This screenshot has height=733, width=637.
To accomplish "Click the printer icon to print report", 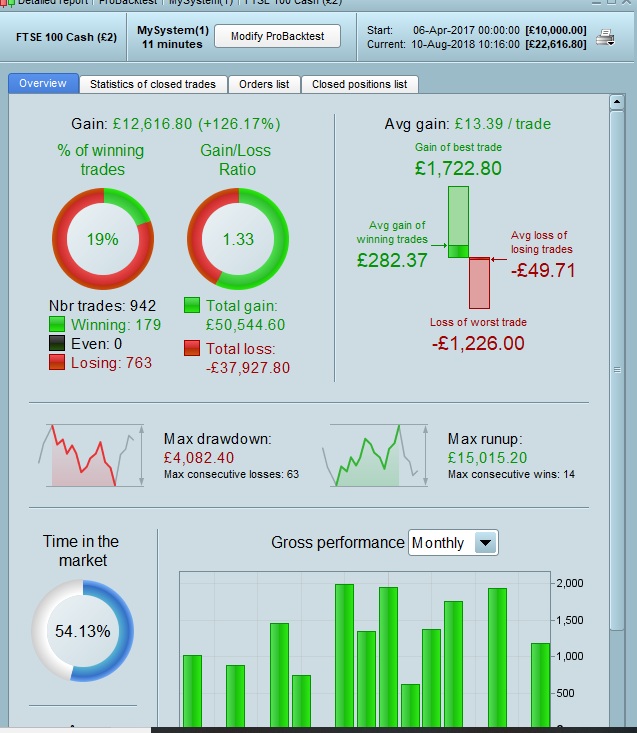I will [605, 37].
